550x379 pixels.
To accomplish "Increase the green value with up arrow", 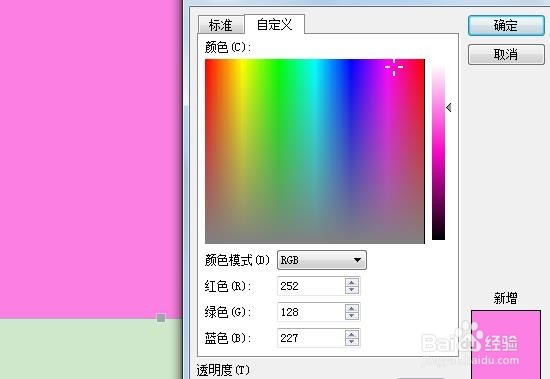I will [x=352, y=308].
